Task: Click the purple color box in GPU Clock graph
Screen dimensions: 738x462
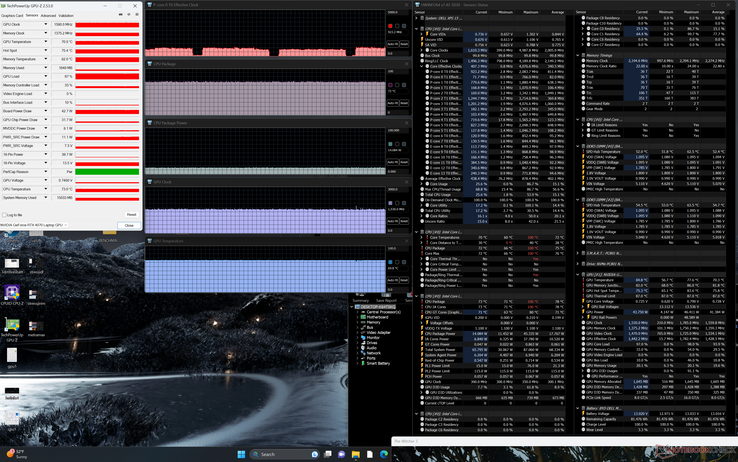Action: tap(390, 203)
